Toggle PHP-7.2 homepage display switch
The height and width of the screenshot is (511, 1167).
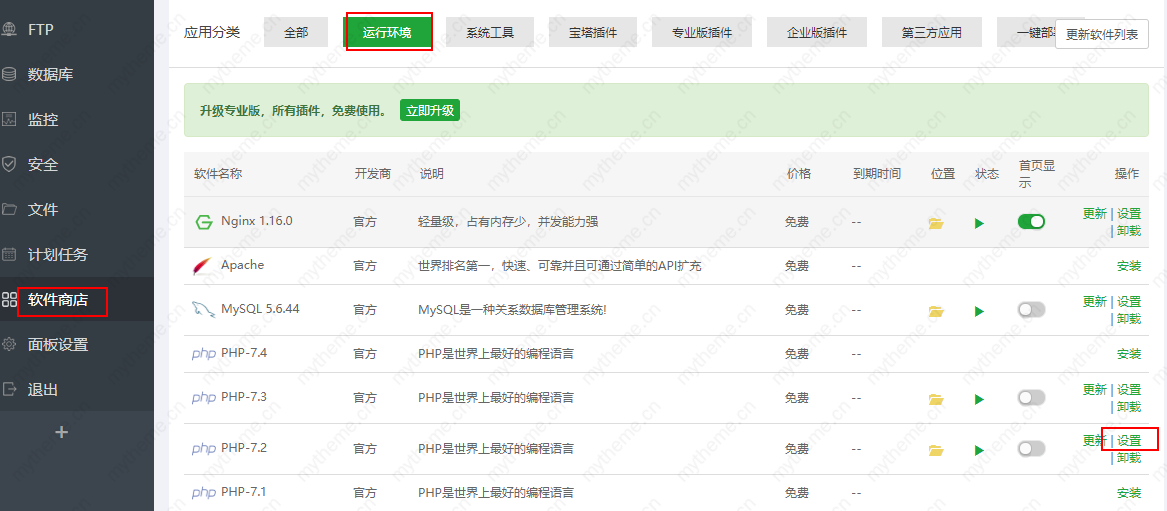click(1031, 449)
